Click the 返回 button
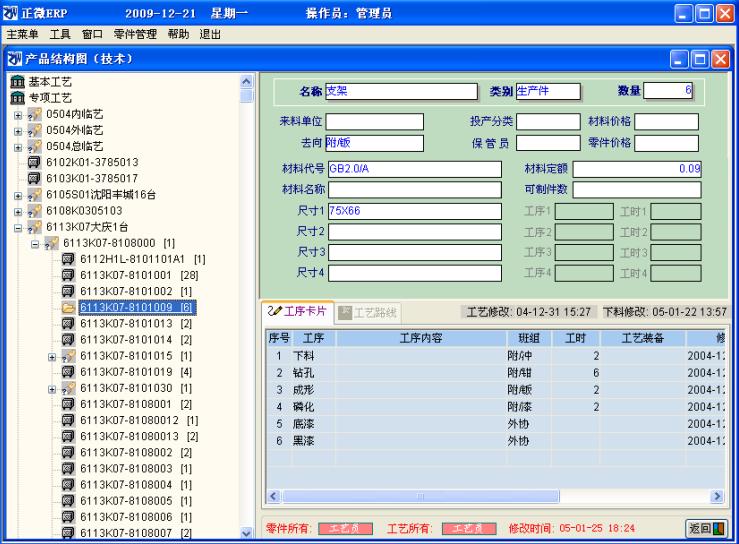739x544 pixels. (706, 528)
